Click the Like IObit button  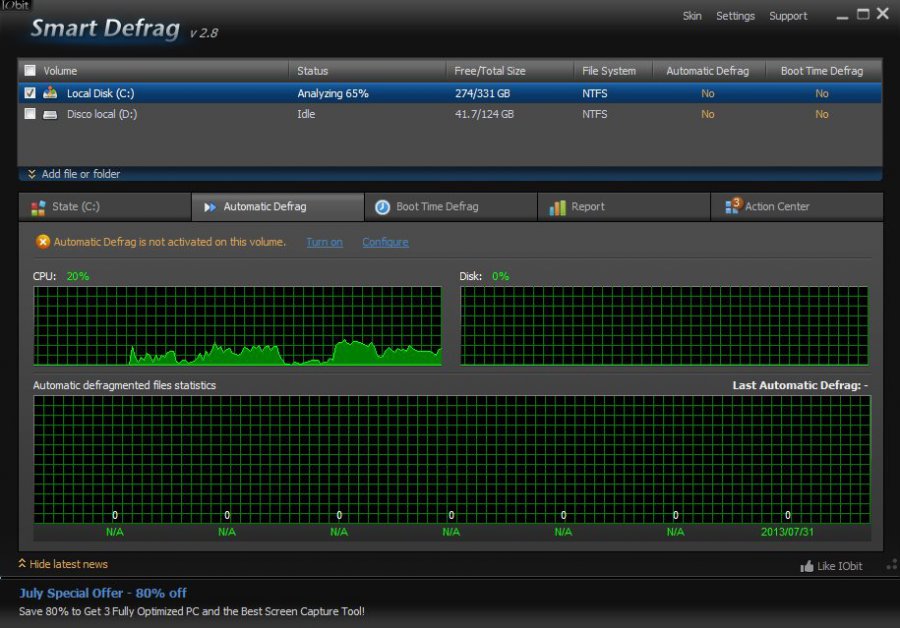click(x=831, y=567)
